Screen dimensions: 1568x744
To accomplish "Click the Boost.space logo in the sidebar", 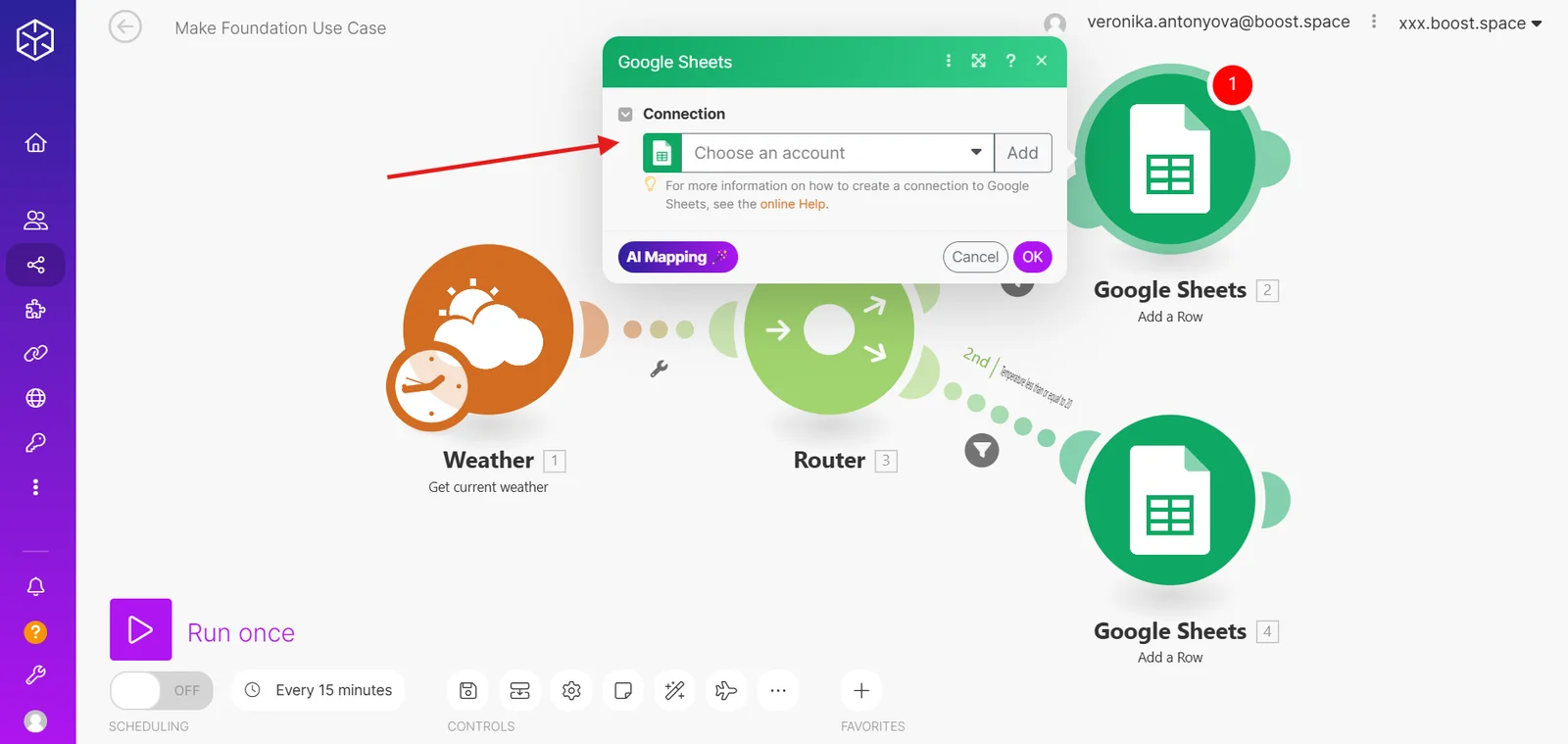I will coord(35,40).
